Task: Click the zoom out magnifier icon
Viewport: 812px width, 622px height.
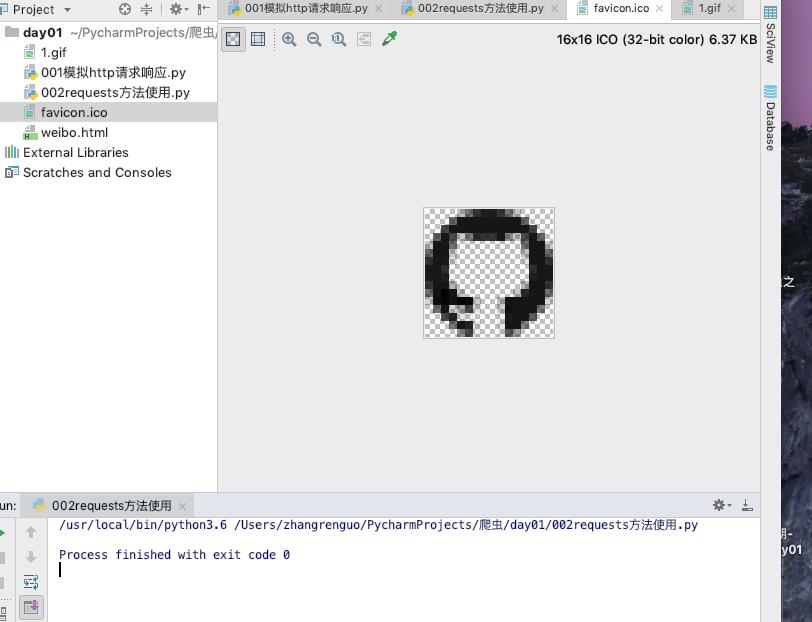Action: 314,39
